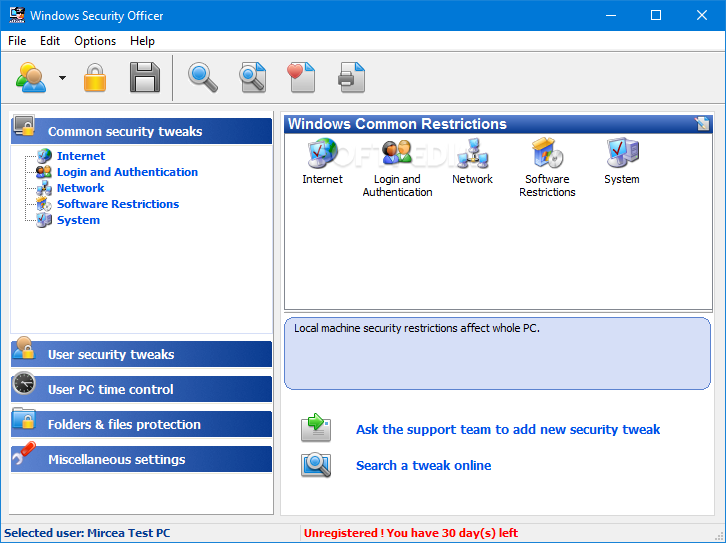The image size is (726, 543).
Task: Click the Software Restrictions icon in tree
Action: [44, 204]
